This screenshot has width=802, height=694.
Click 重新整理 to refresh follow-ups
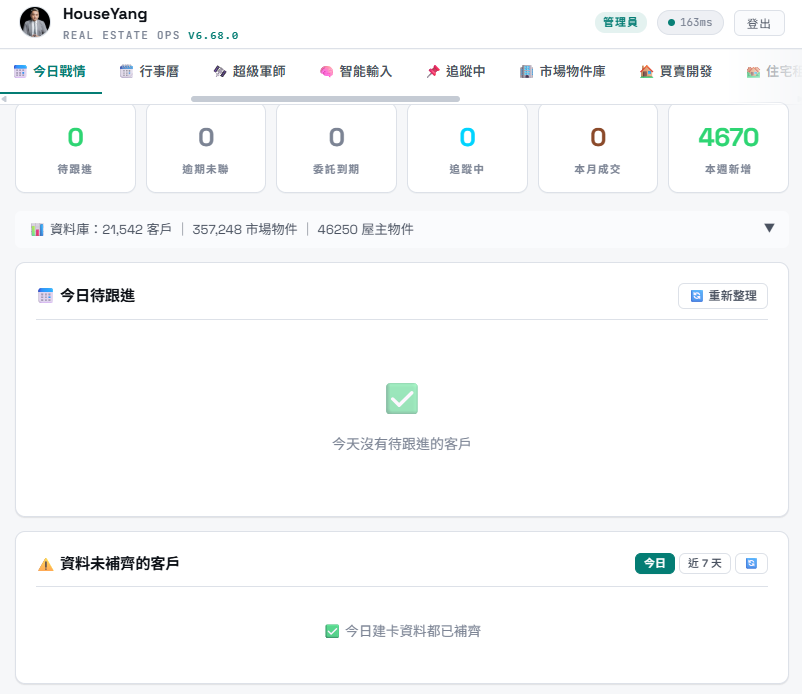(x=723, y=296)
